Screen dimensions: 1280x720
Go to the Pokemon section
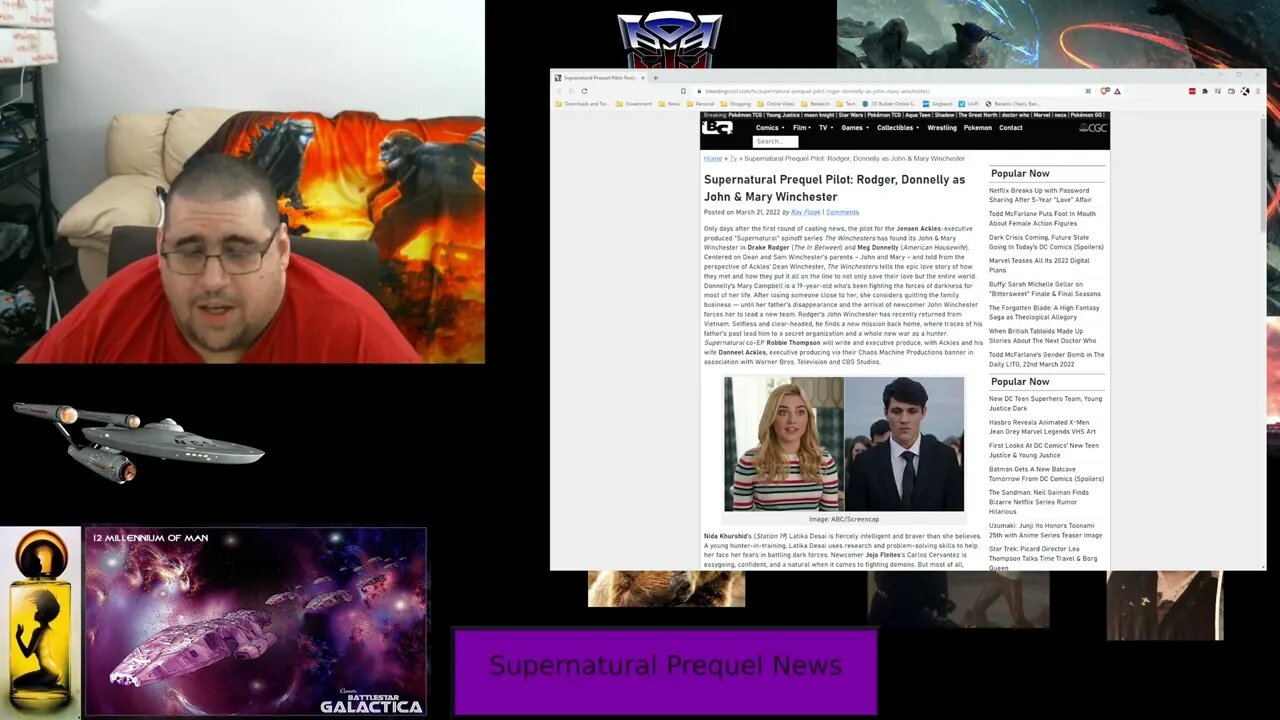pos(978,128)
